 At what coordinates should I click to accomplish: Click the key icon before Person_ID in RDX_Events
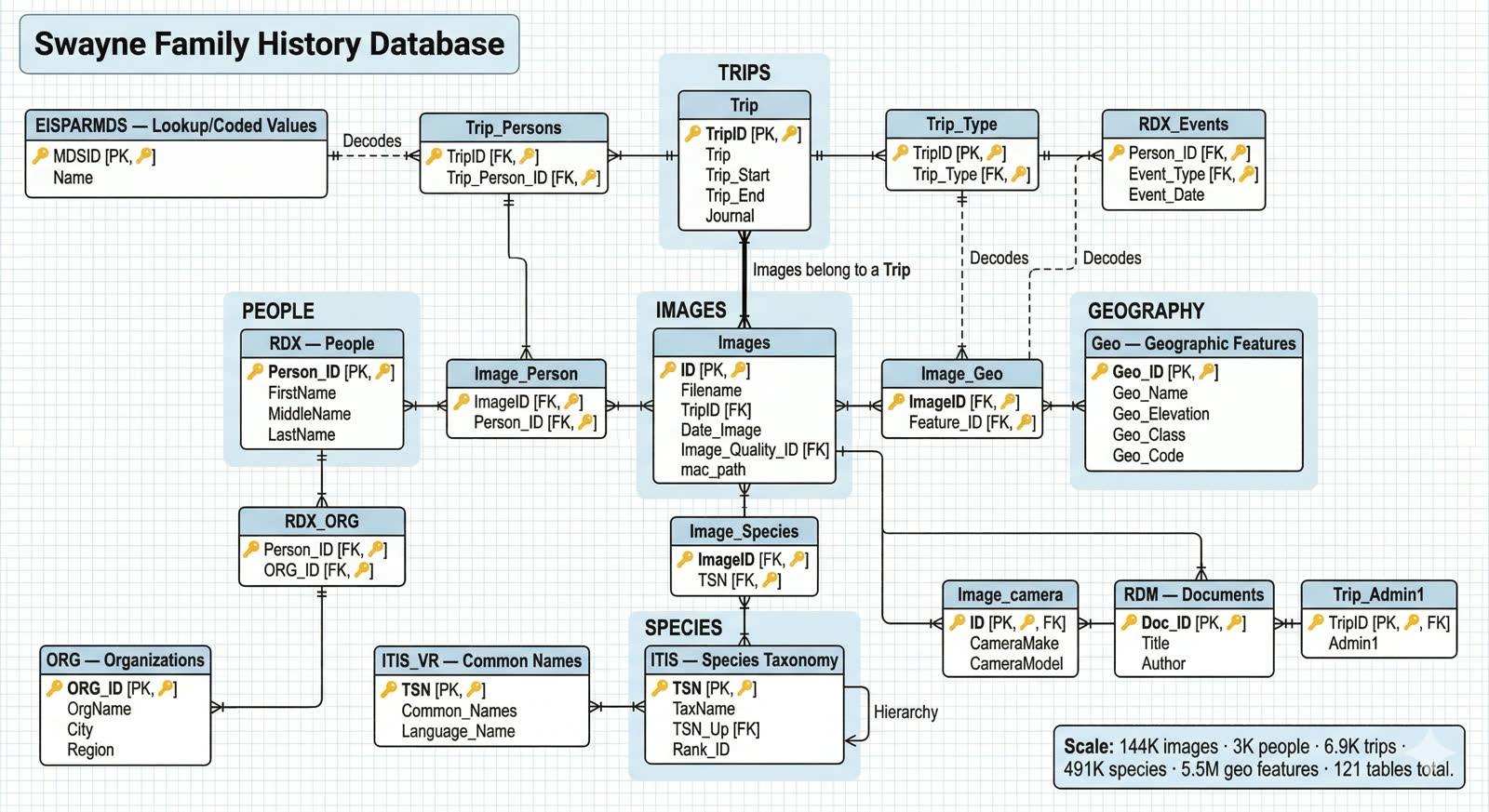tap(1117, 153)
